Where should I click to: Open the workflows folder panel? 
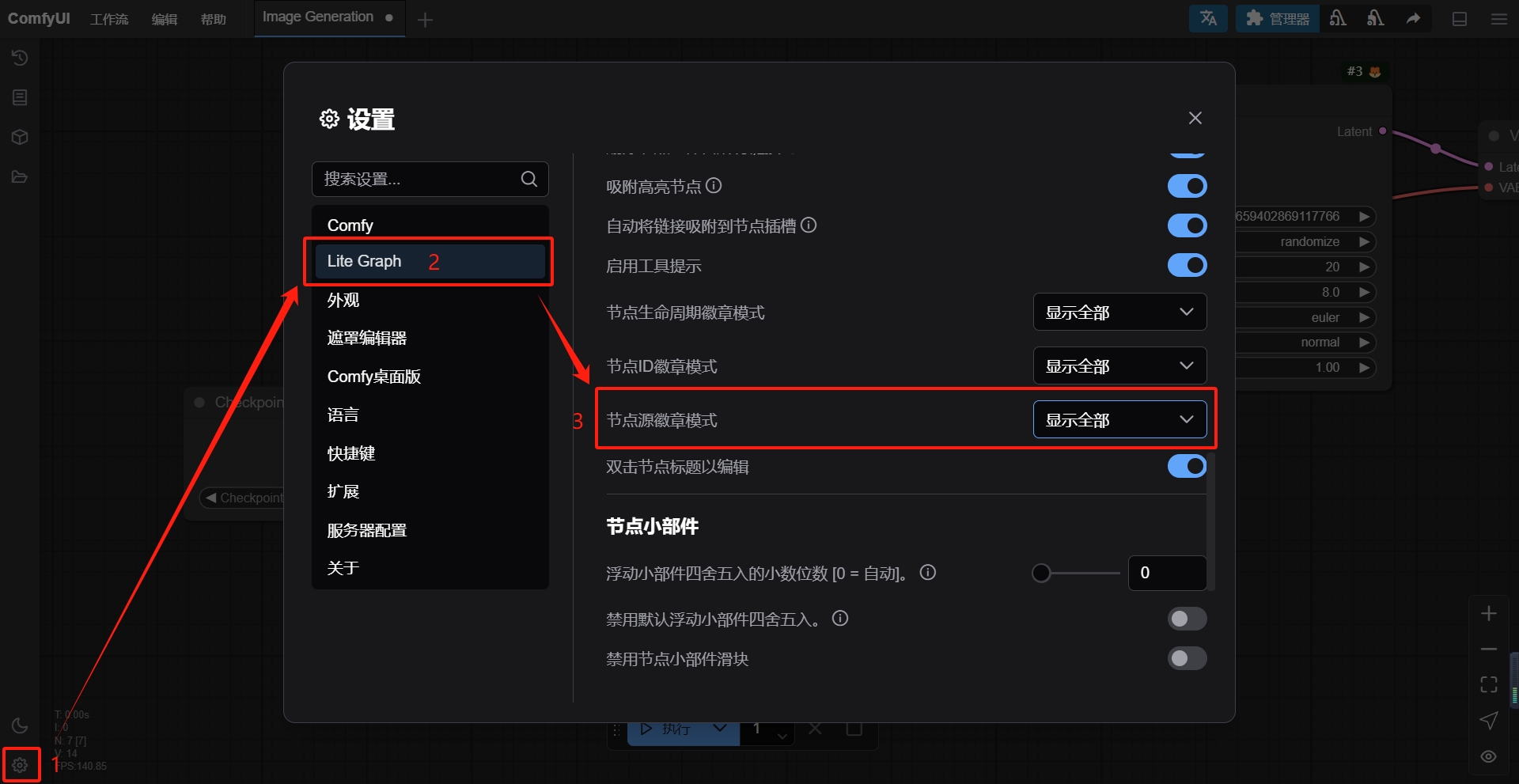point(20,176)
